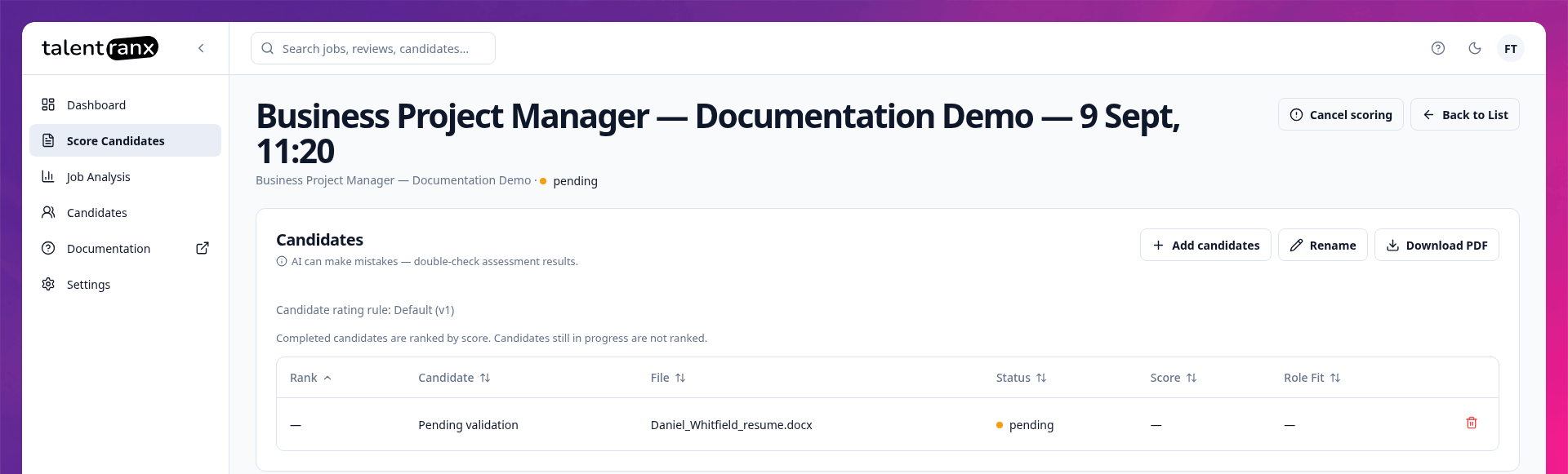Open the FT user avatar menu
The height and width of the screenshot is (474, 1568).
(x=1511, y=49)
